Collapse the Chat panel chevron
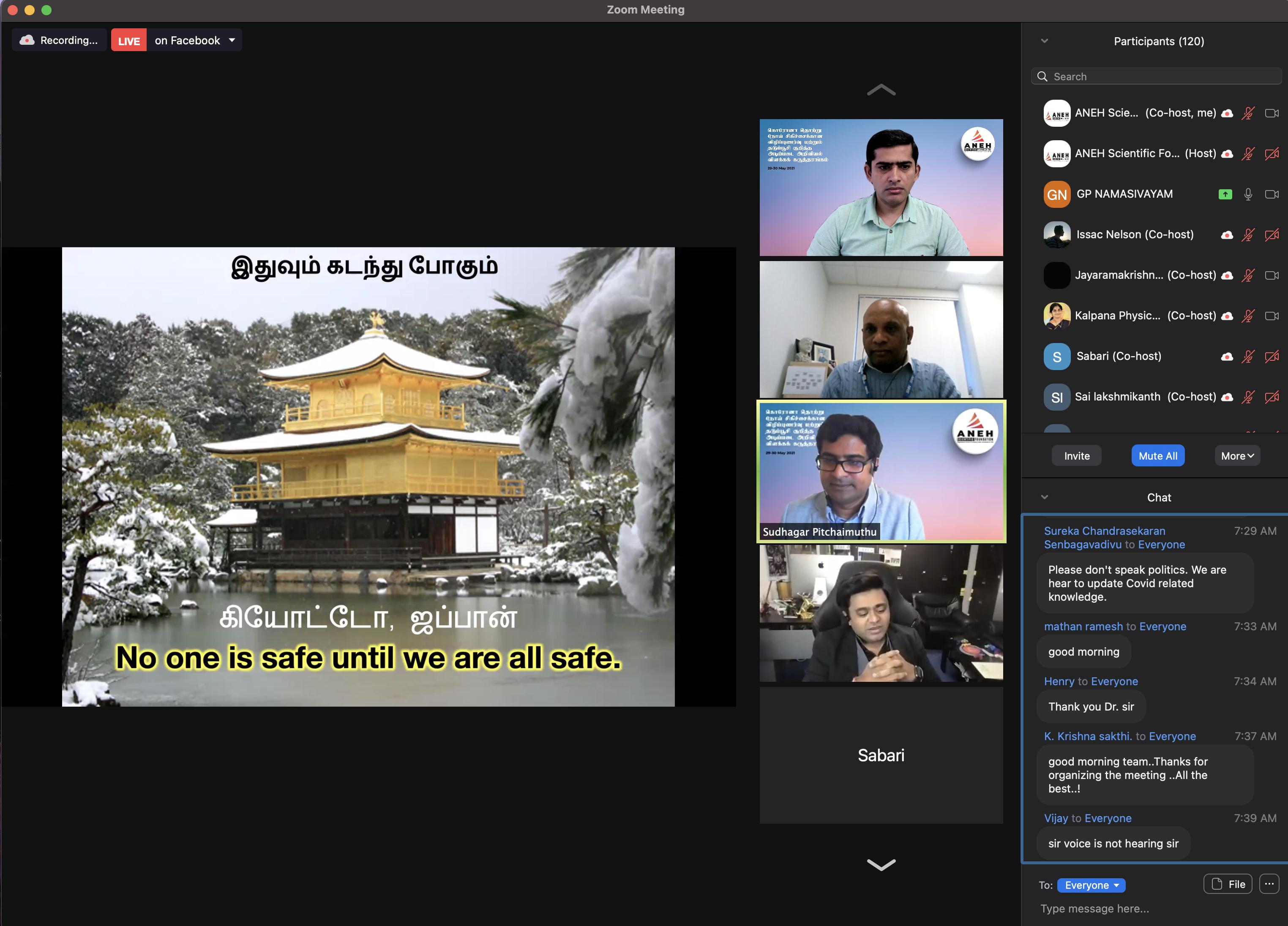This screenshot has width=1288, height=926. point(1044,497)
